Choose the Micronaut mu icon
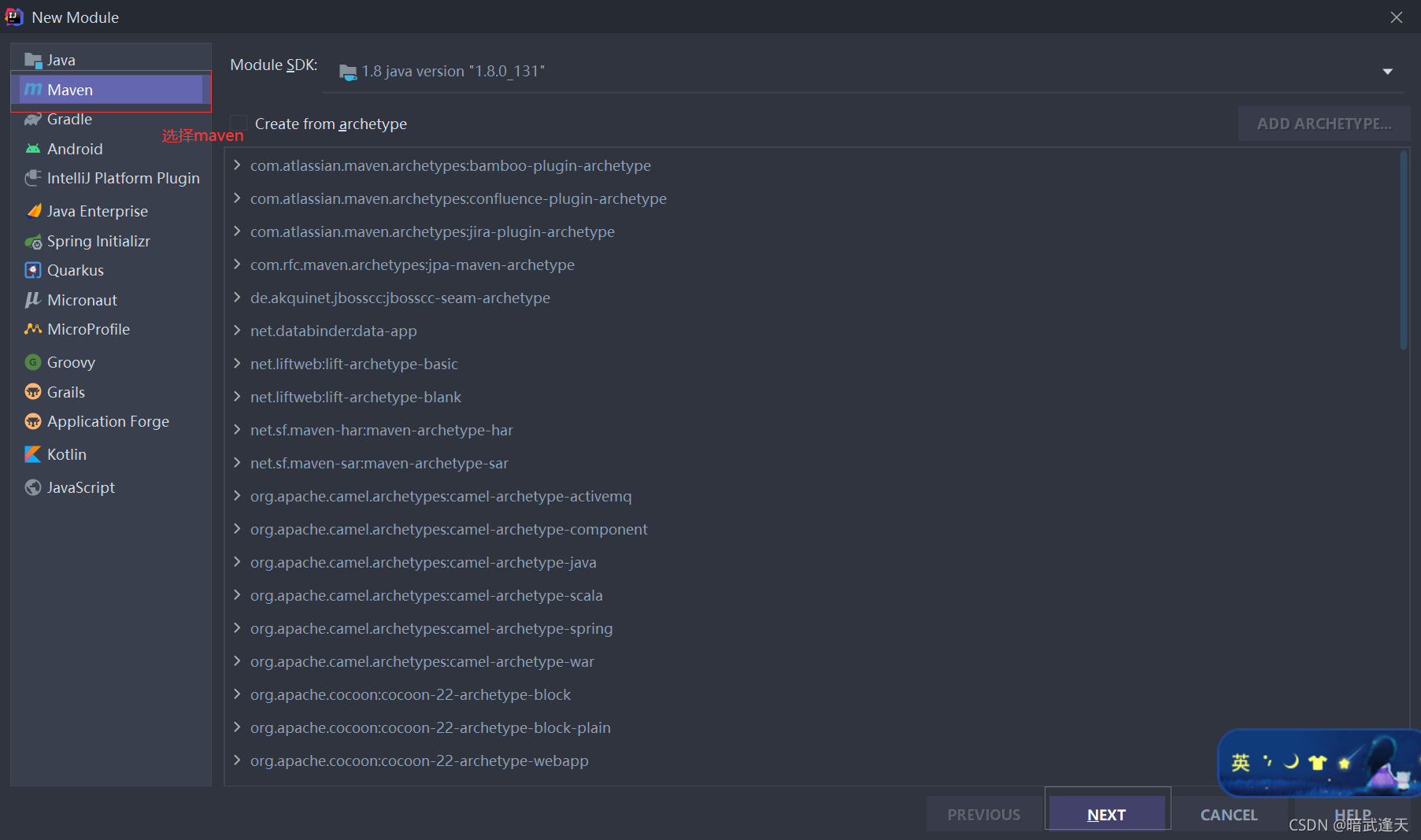The height and width of the screenshot is (840, 1421). tap(33, 300)
